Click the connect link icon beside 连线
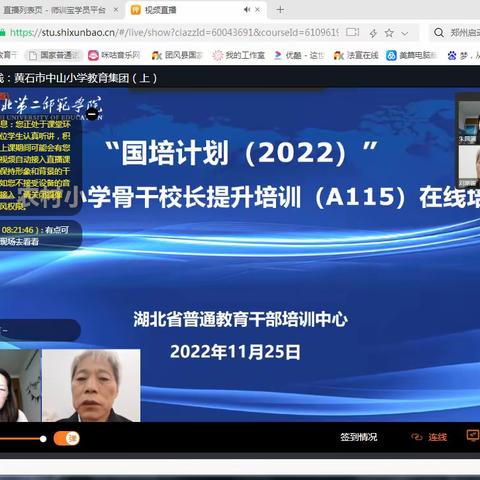The height and width of the screenshot is (480, 480). (417, 437)
